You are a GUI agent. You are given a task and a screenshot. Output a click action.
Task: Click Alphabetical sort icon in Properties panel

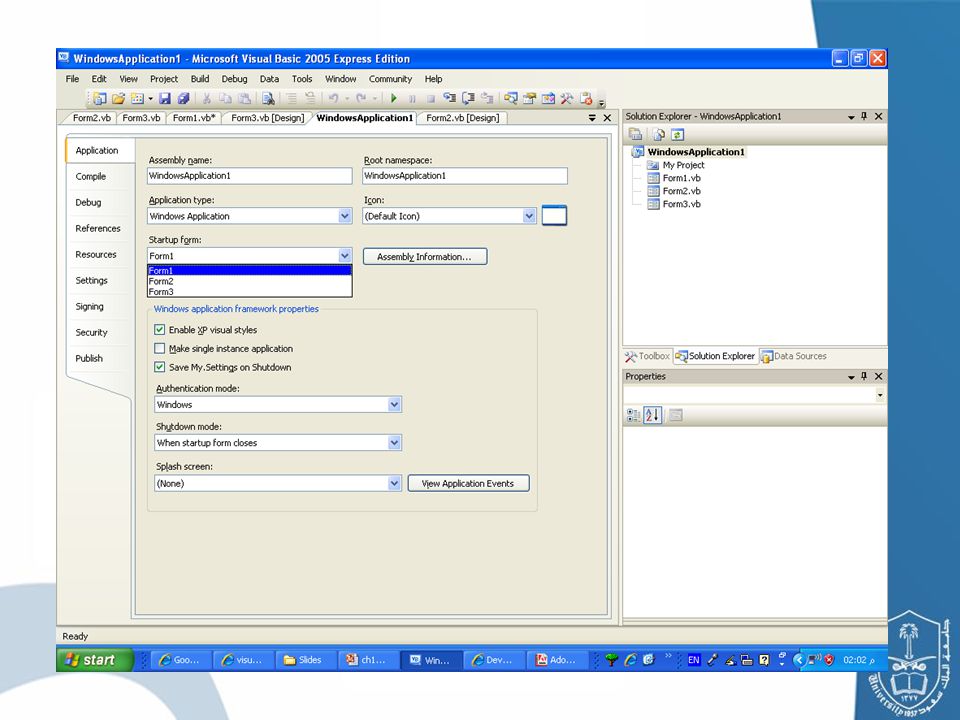(653, 416)
